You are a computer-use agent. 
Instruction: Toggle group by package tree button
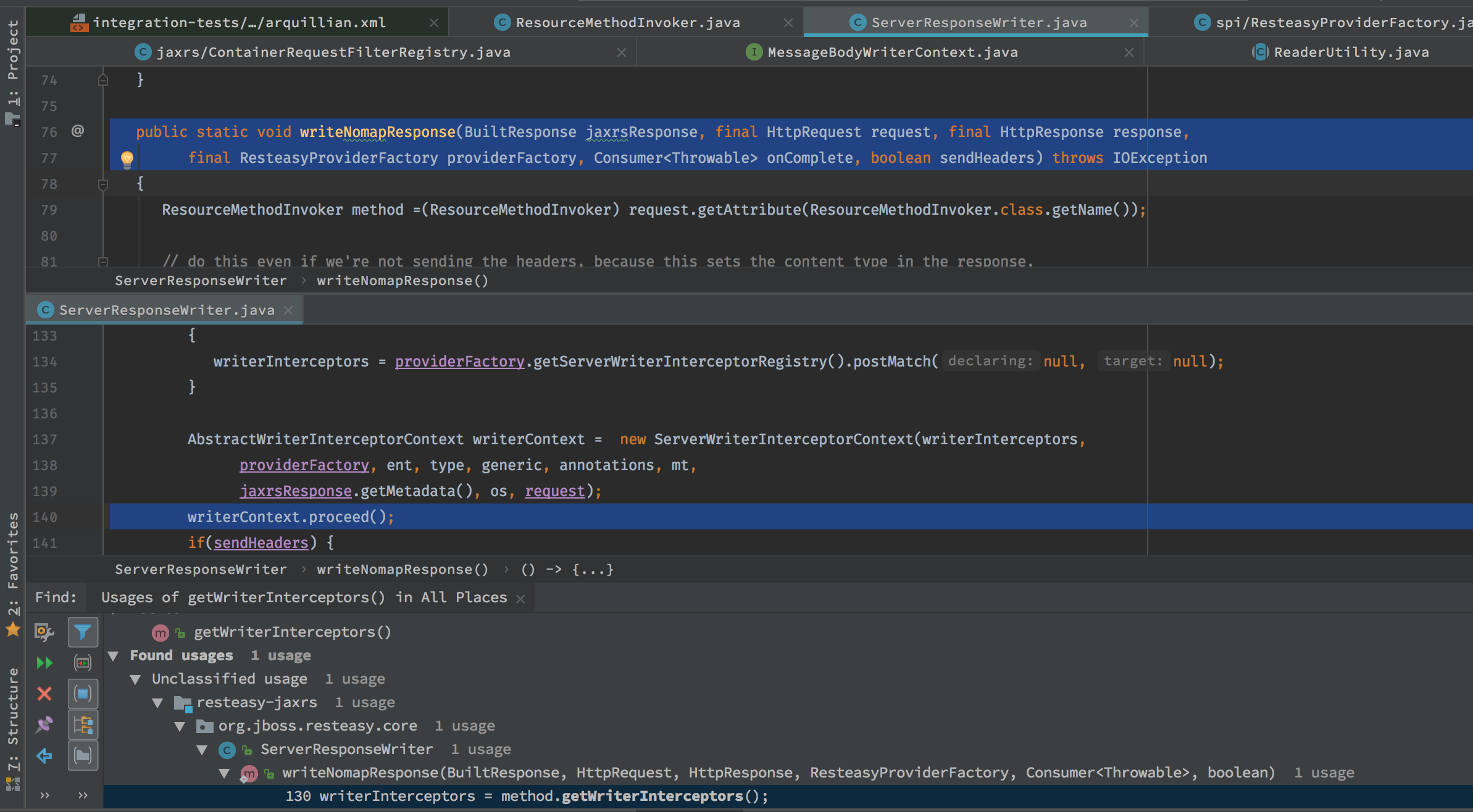[83, 724]
